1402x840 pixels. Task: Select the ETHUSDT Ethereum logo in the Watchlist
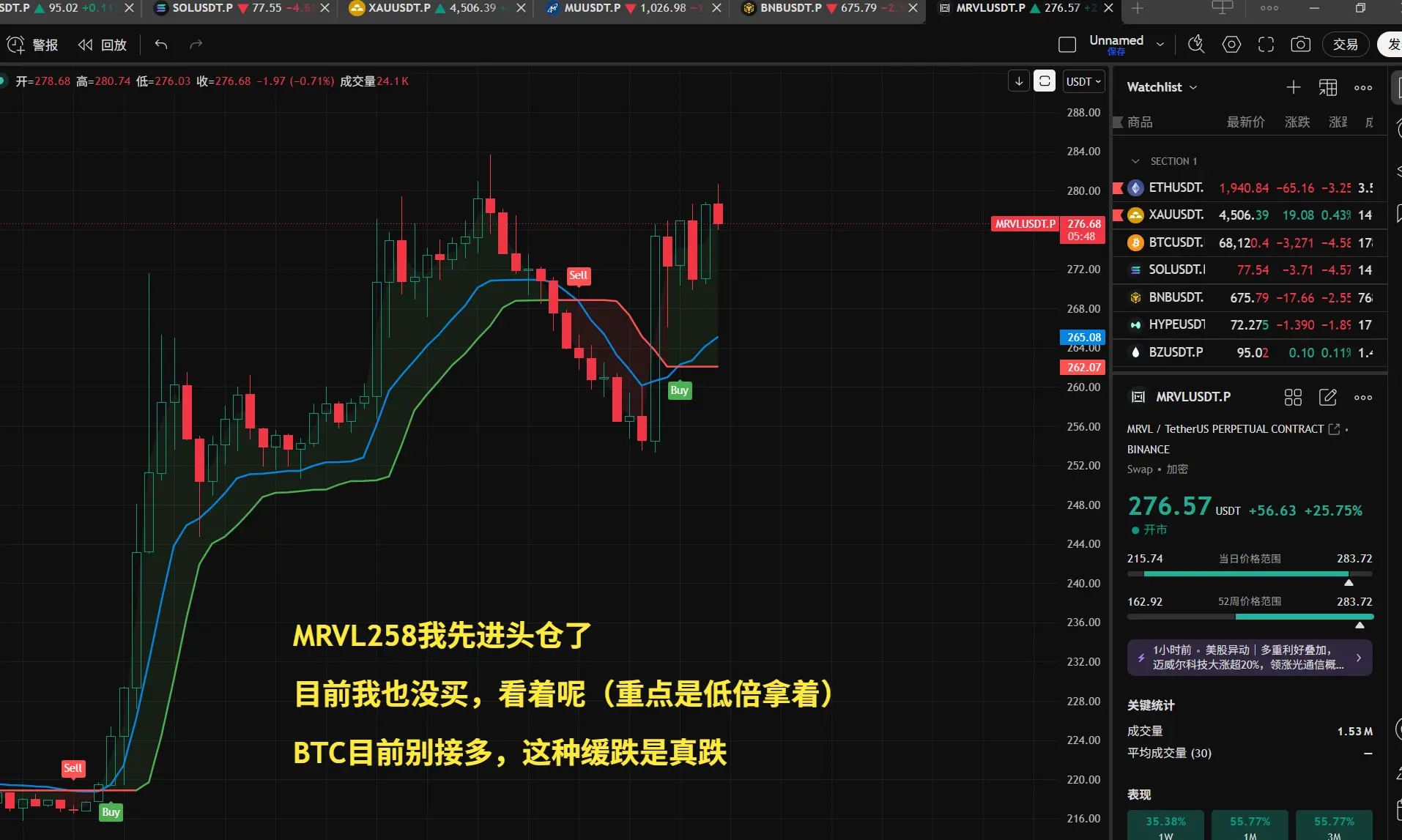point(1135,188)
